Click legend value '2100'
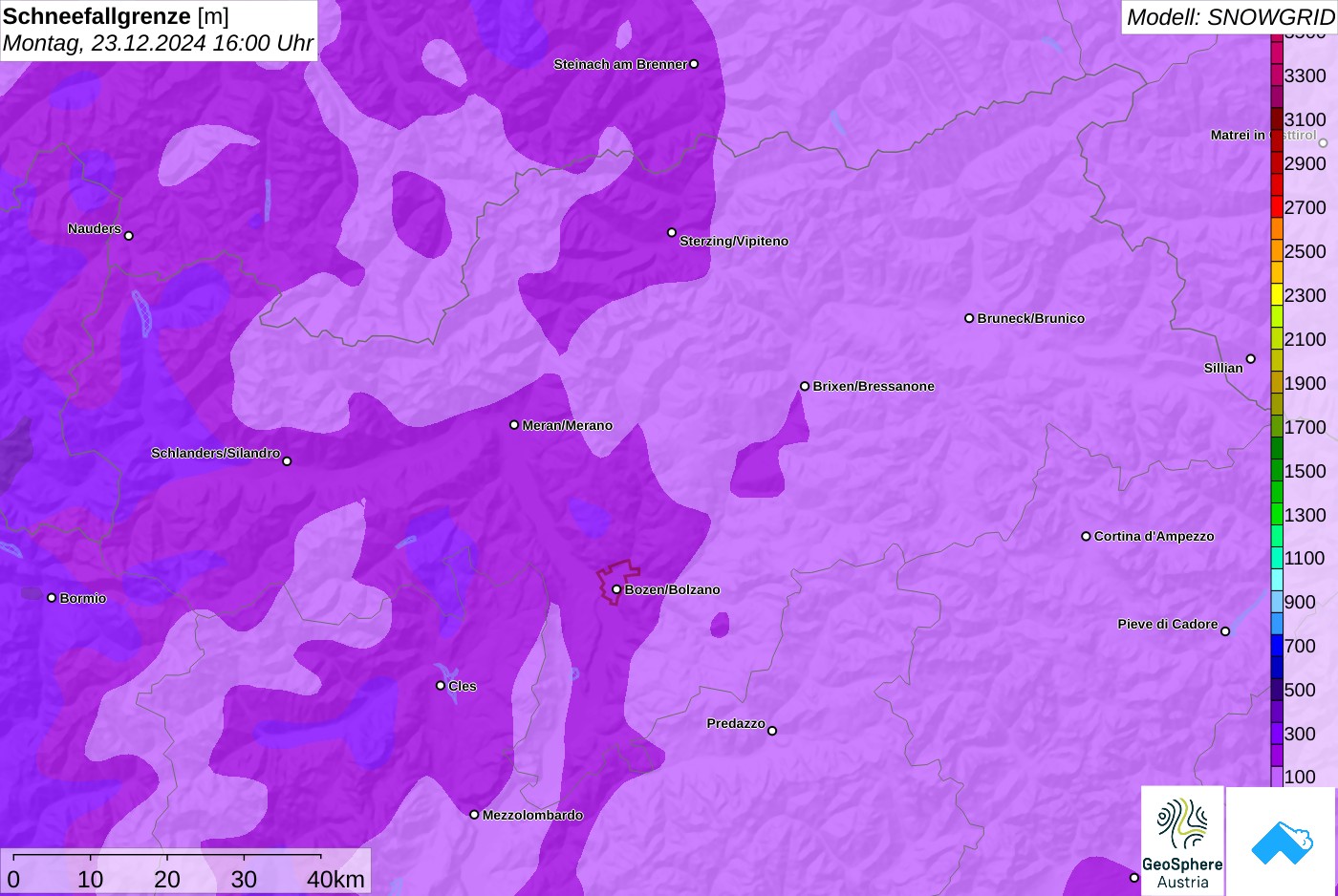Viewport: 1338px width, 896px height. coord(1305,339)
